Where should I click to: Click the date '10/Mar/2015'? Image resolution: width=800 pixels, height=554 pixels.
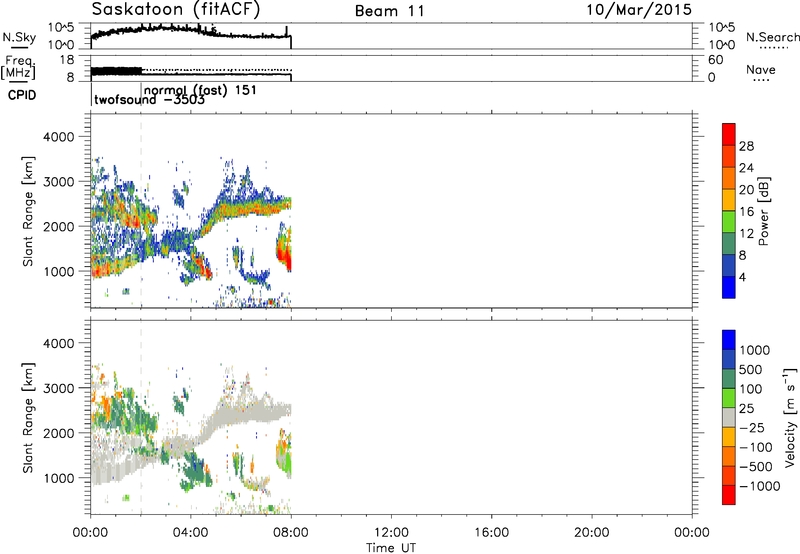pos(639,9)
